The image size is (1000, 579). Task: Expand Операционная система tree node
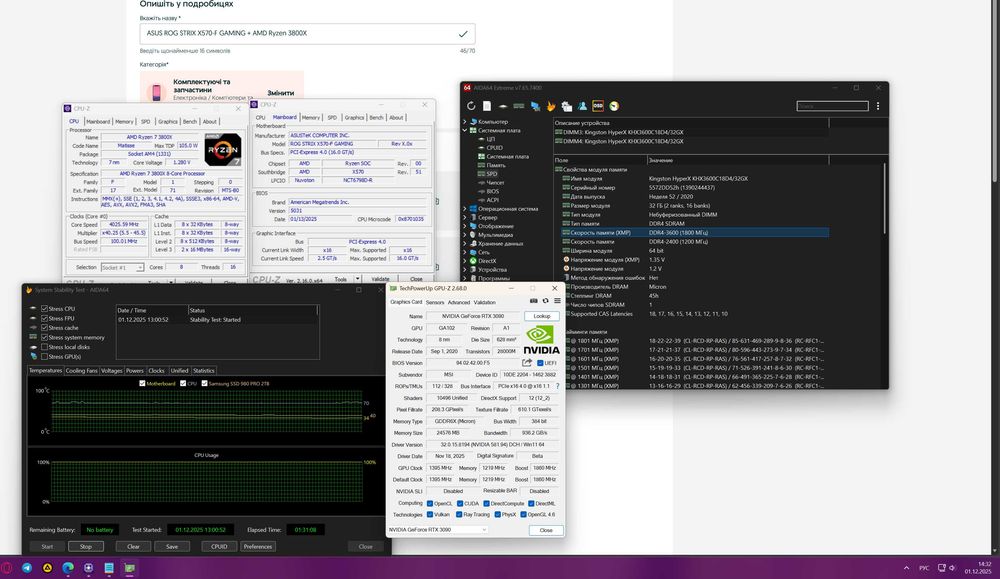pyautogui.click(x=464, y=209)
